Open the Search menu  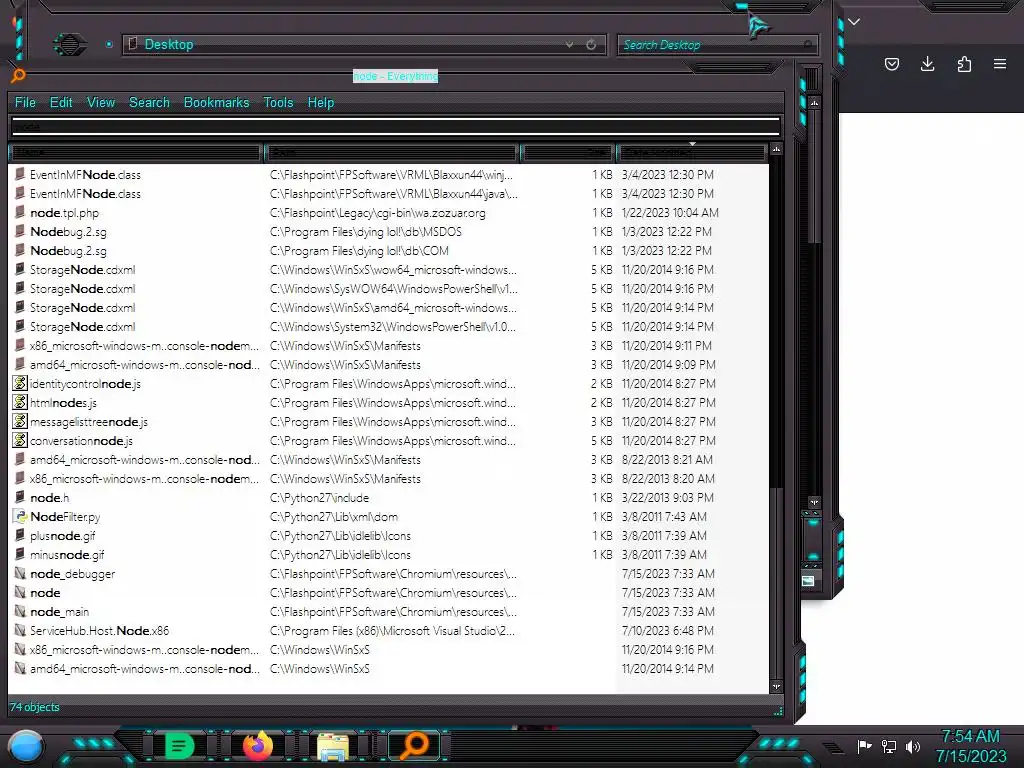tap(149, 103)
